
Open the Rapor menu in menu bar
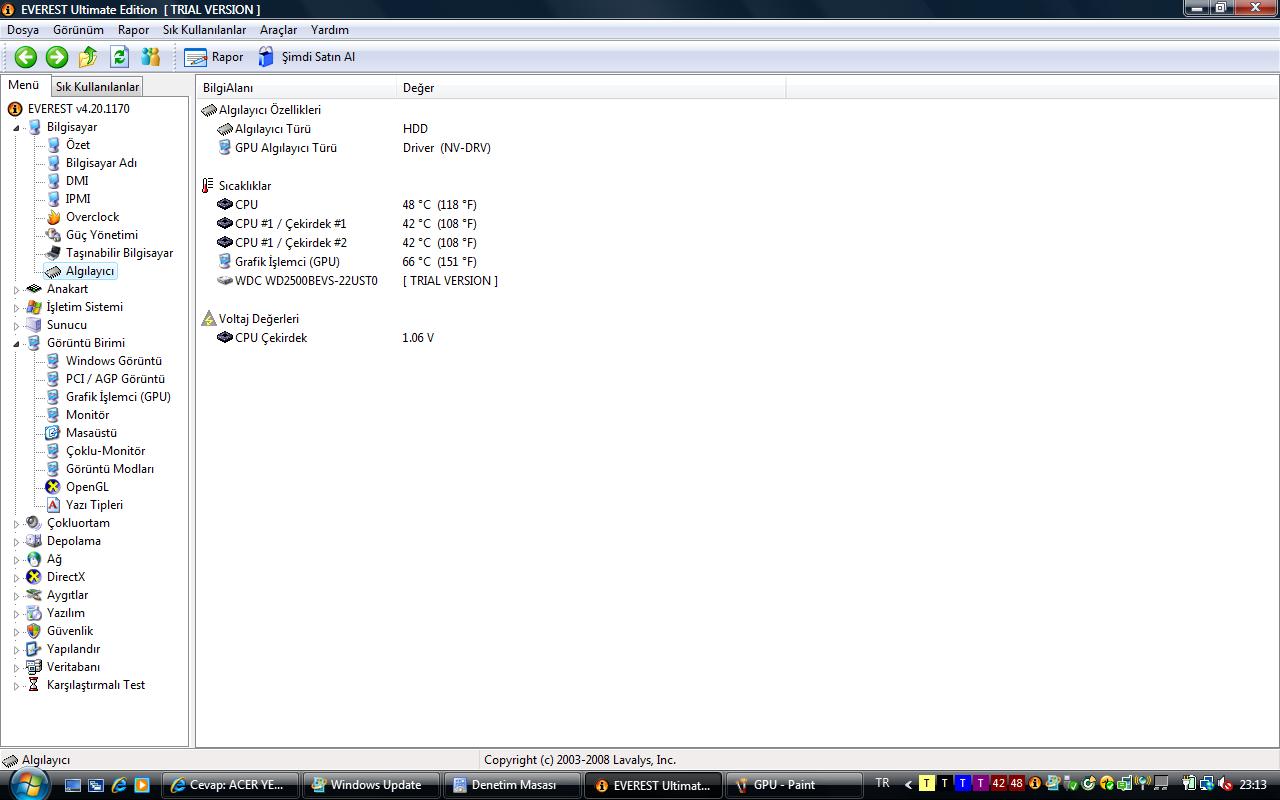point(133,30)
